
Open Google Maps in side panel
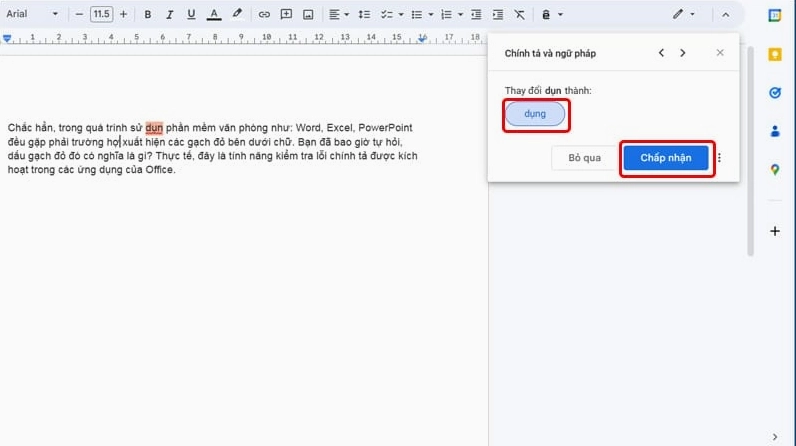pyautogui.click(x=775, y=169)
